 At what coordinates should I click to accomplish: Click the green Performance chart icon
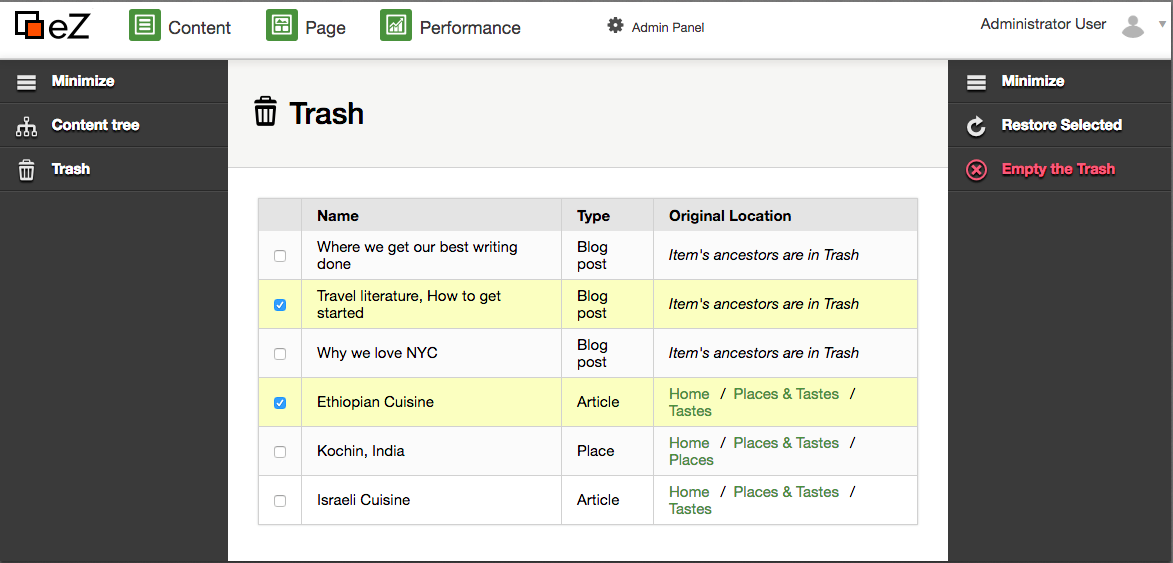click(396, 25)
